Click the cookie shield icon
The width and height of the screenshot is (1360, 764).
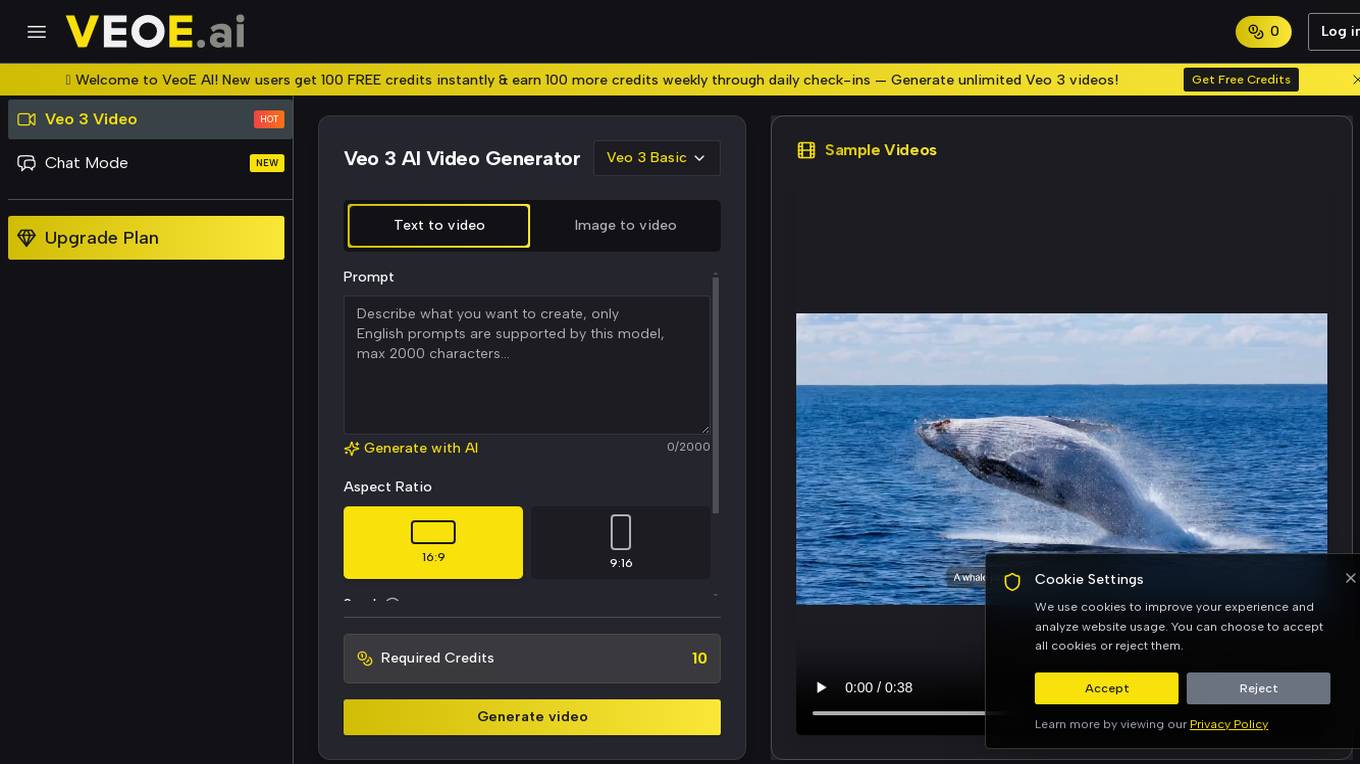(x=1012, y=581)
